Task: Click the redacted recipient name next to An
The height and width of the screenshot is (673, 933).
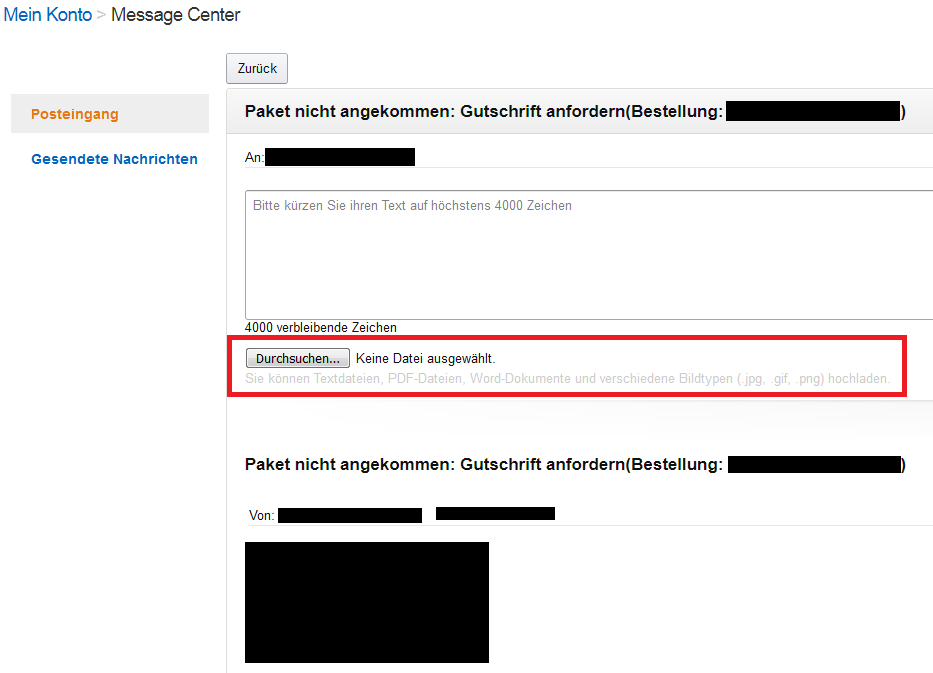Action: (x=348, y=157)
